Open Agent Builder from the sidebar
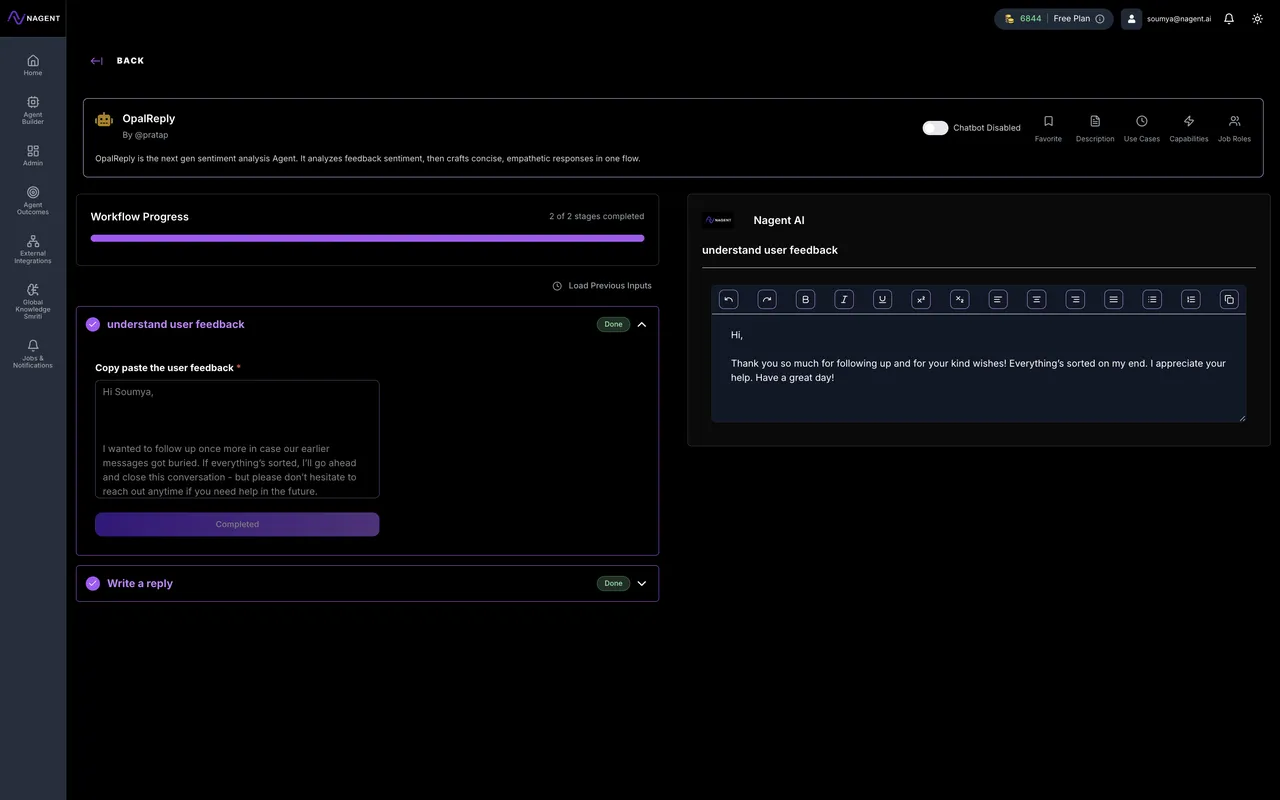This screenshot has width=1280, height=800. (x=33, y=110)
